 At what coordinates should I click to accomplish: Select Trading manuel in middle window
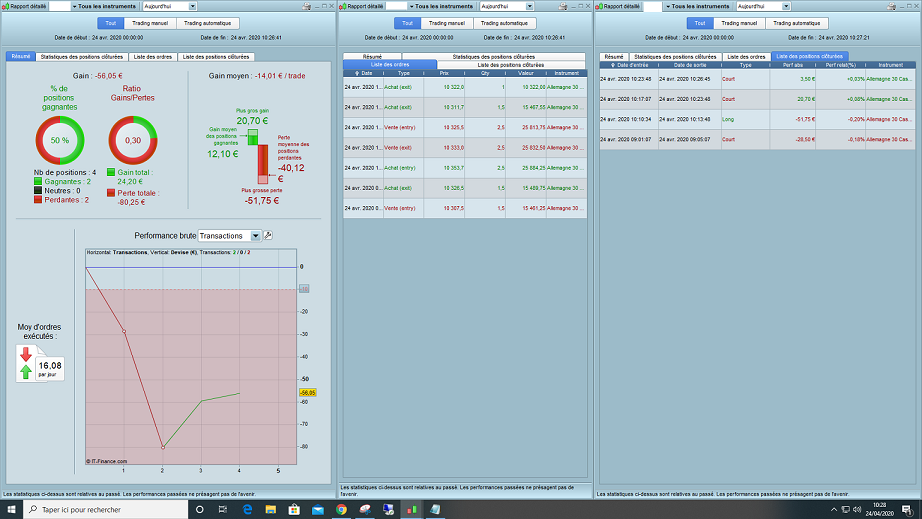pos(447,24)
